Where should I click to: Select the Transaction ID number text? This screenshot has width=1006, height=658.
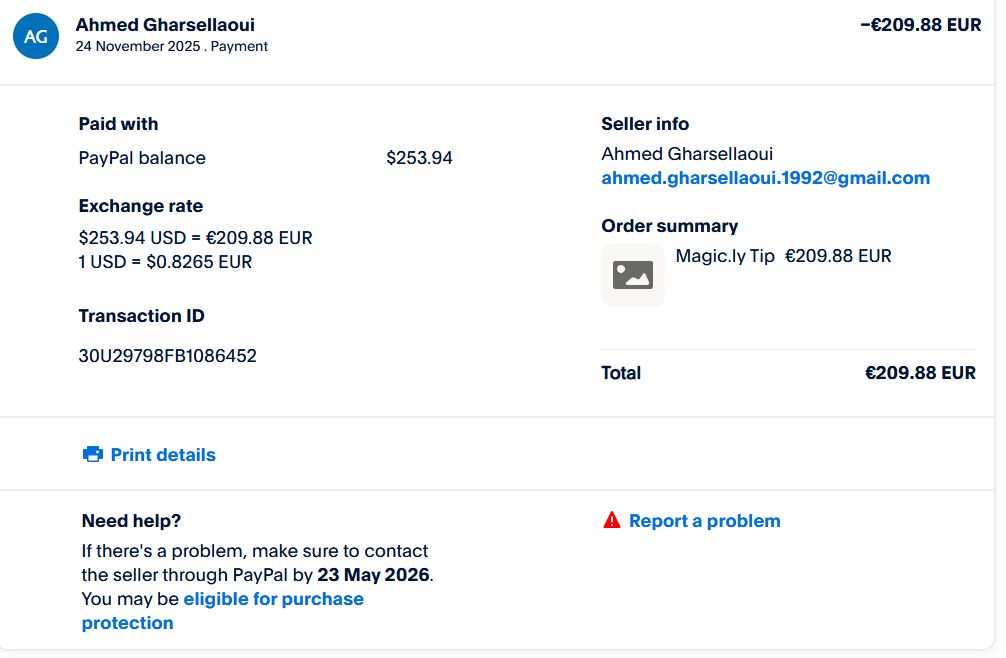[167, 356]
